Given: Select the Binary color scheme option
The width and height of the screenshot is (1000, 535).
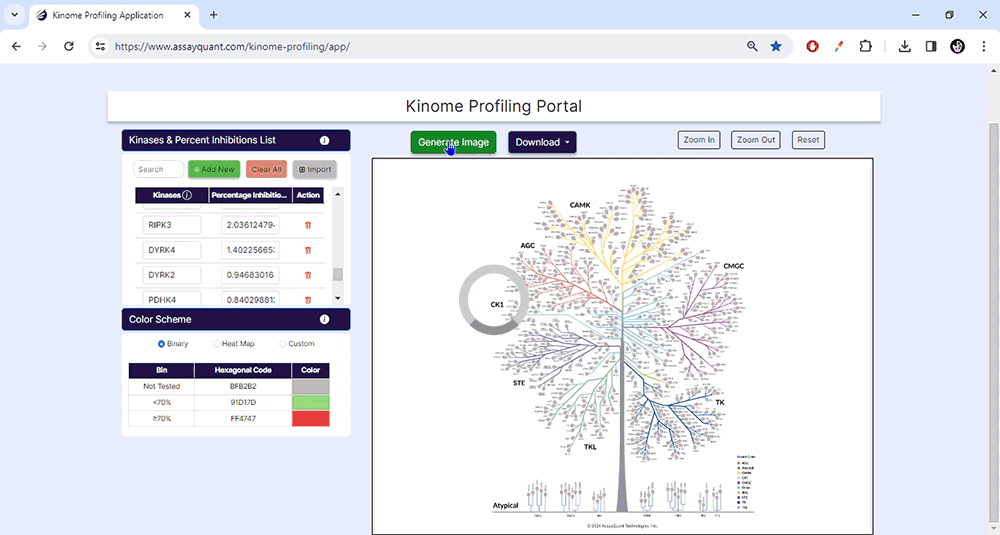Looking at the screenshot, I should [x=162, y=344].
